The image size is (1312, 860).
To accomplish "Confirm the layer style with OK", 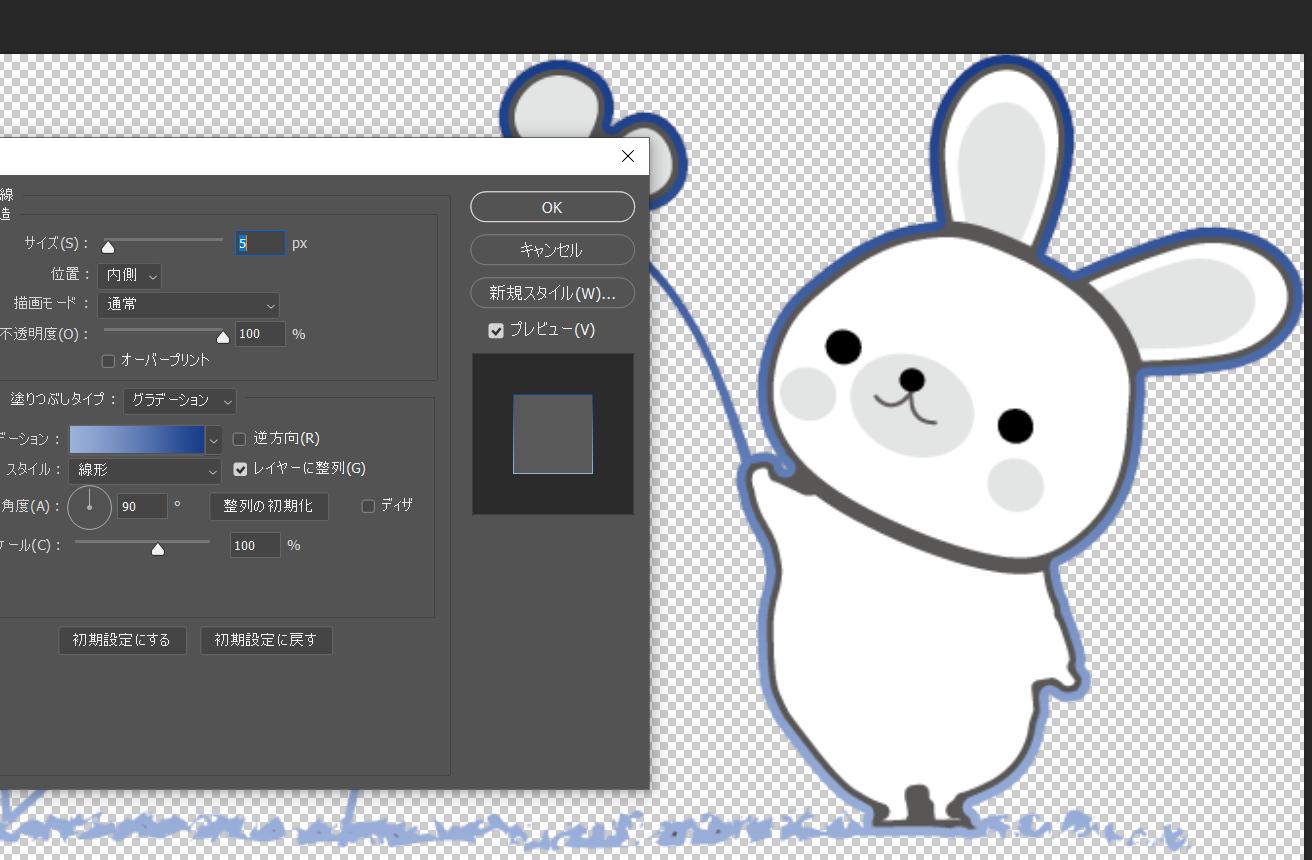I will pos(552,207).
